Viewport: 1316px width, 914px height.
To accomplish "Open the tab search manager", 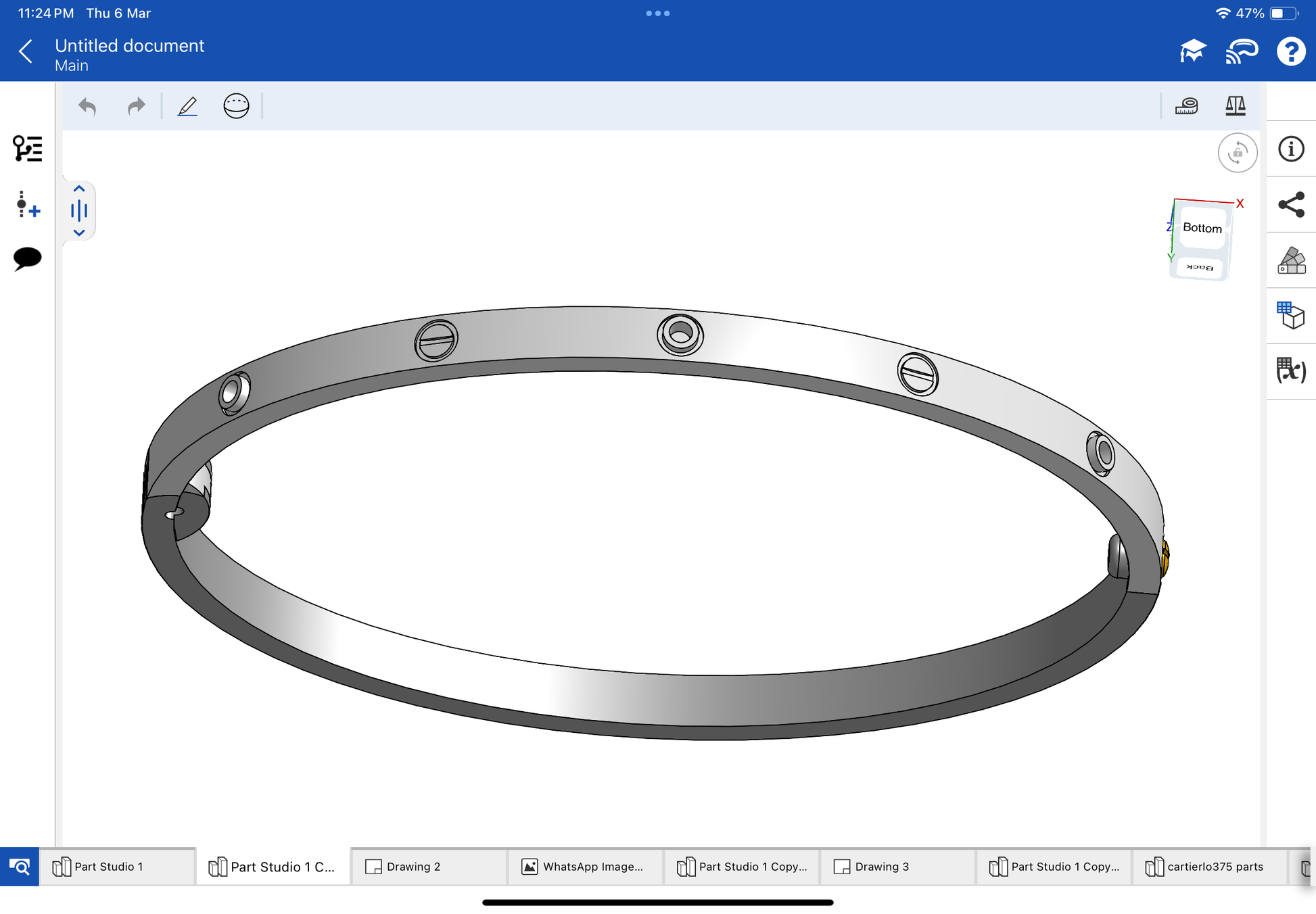I will 20,867.
